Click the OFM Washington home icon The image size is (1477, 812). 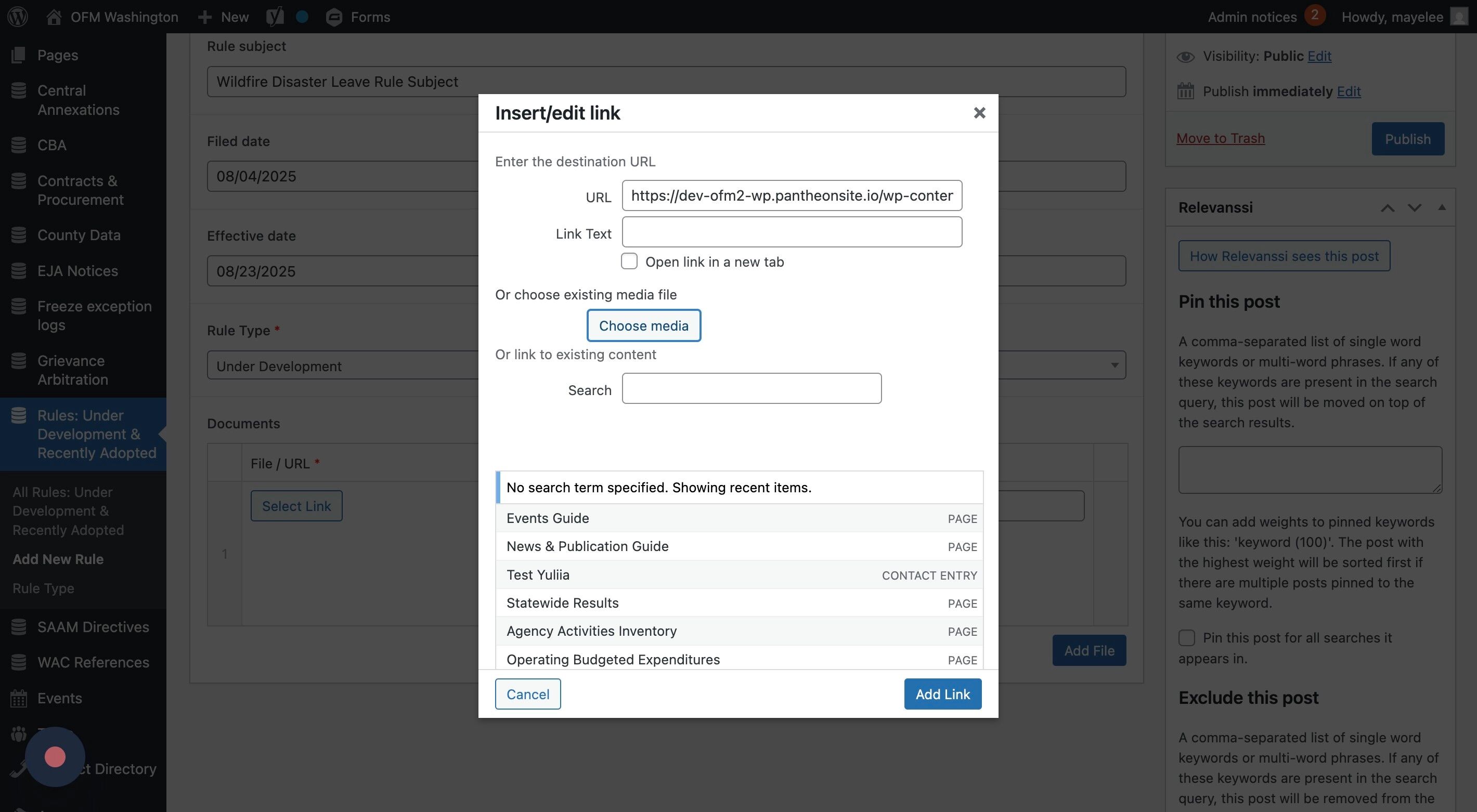(54, 17)
